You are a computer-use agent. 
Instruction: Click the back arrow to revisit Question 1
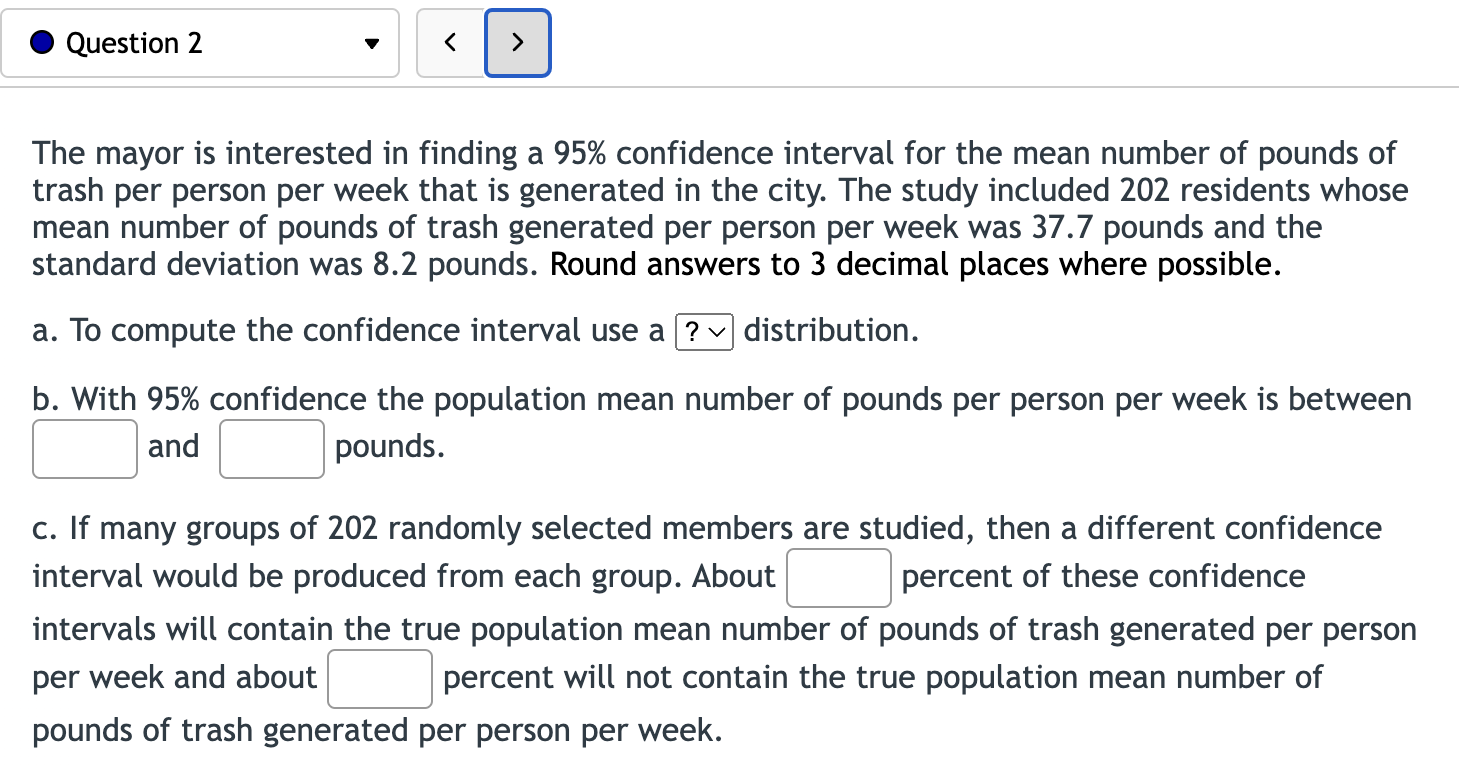pos(450,43)
